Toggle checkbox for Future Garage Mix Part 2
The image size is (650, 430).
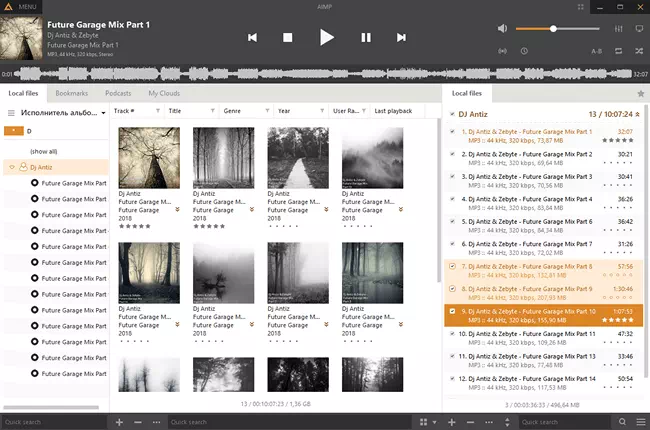pyautogui.click(x=452, y=154)
